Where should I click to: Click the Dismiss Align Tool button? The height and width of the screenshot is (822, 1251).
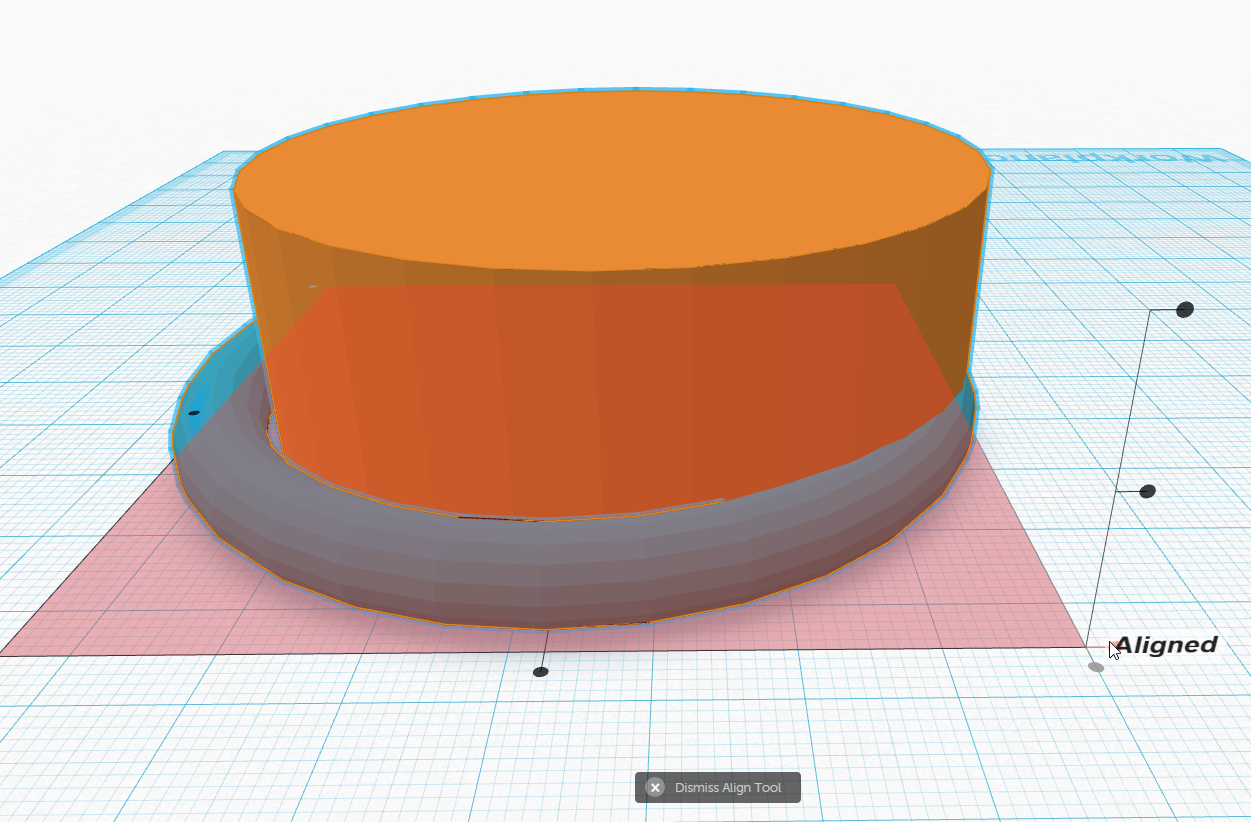(x=717, y=787)
